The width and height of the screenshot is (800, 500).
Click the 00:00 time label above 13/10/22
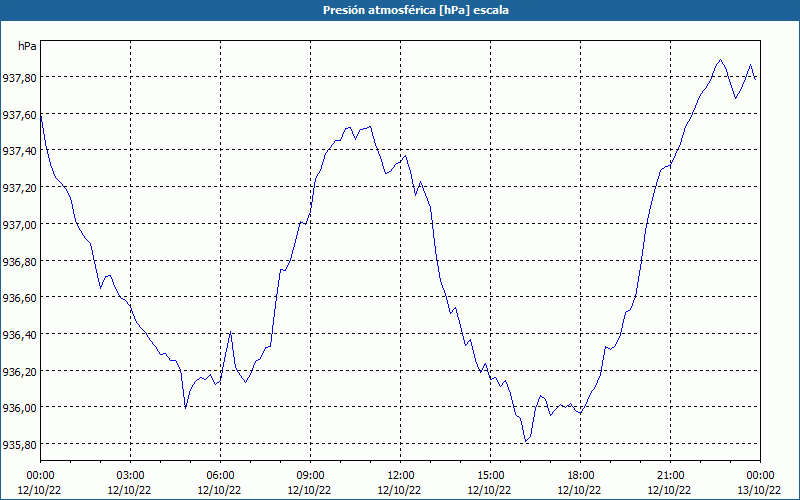point(760,476)
